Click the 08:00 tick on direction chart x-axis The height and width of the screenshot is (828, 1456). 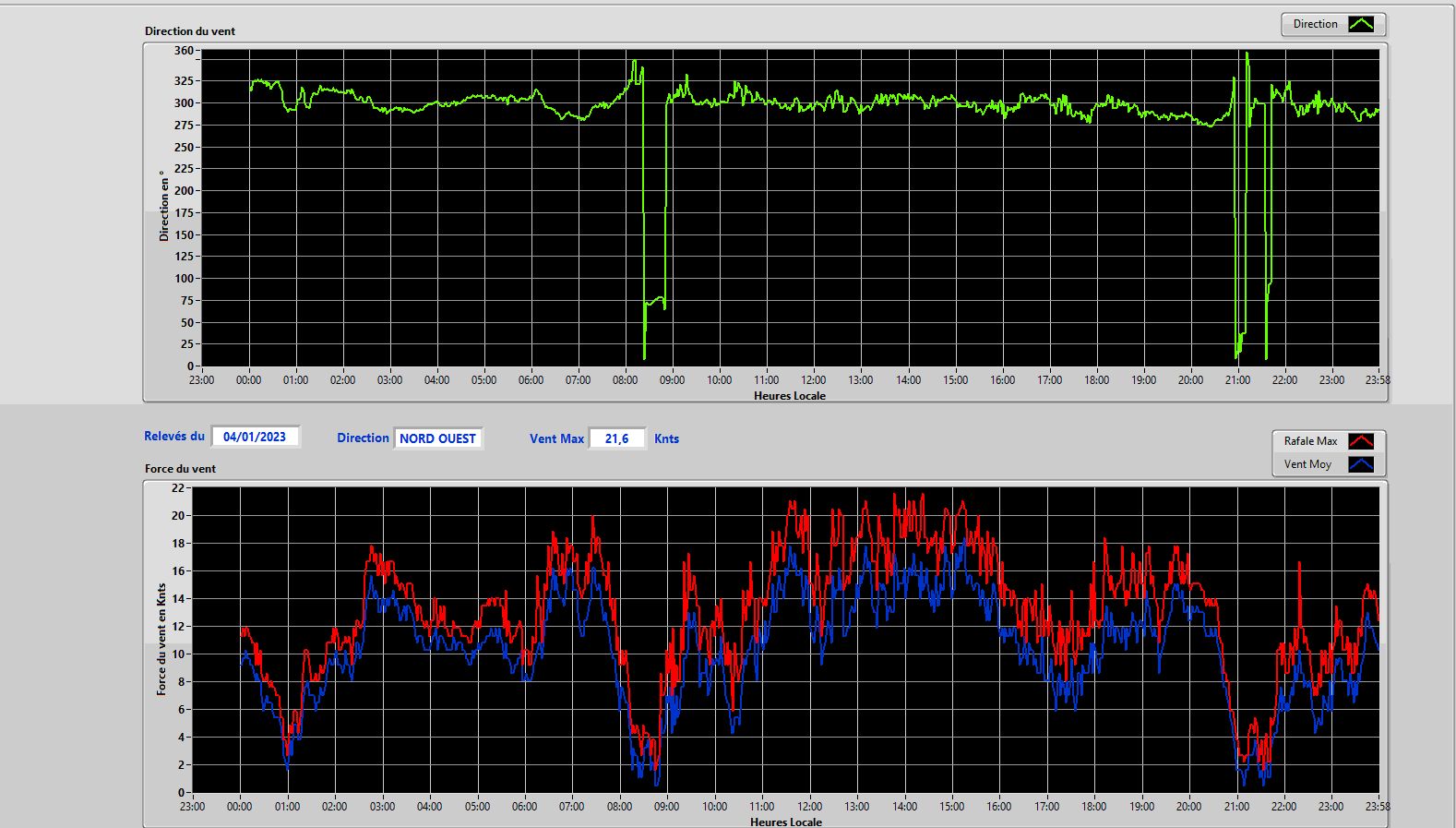pyautogui.click(x=625, y=379)
